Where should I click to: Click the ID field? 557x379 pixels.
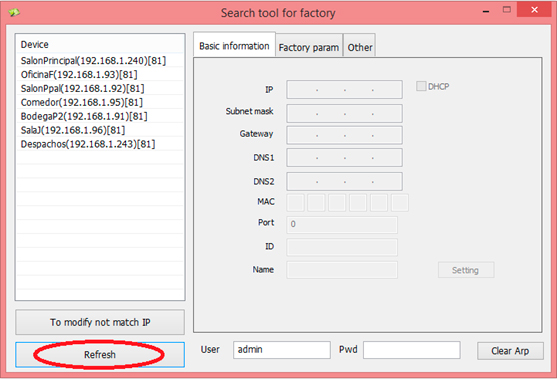pyautogui.click(x=342, y=247)
